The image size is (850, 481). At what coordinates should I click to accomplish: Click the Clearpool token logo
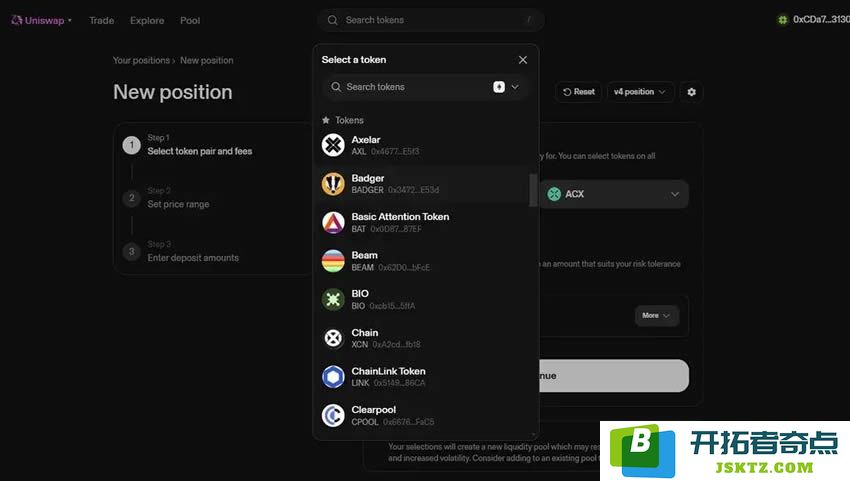point(333,415)
